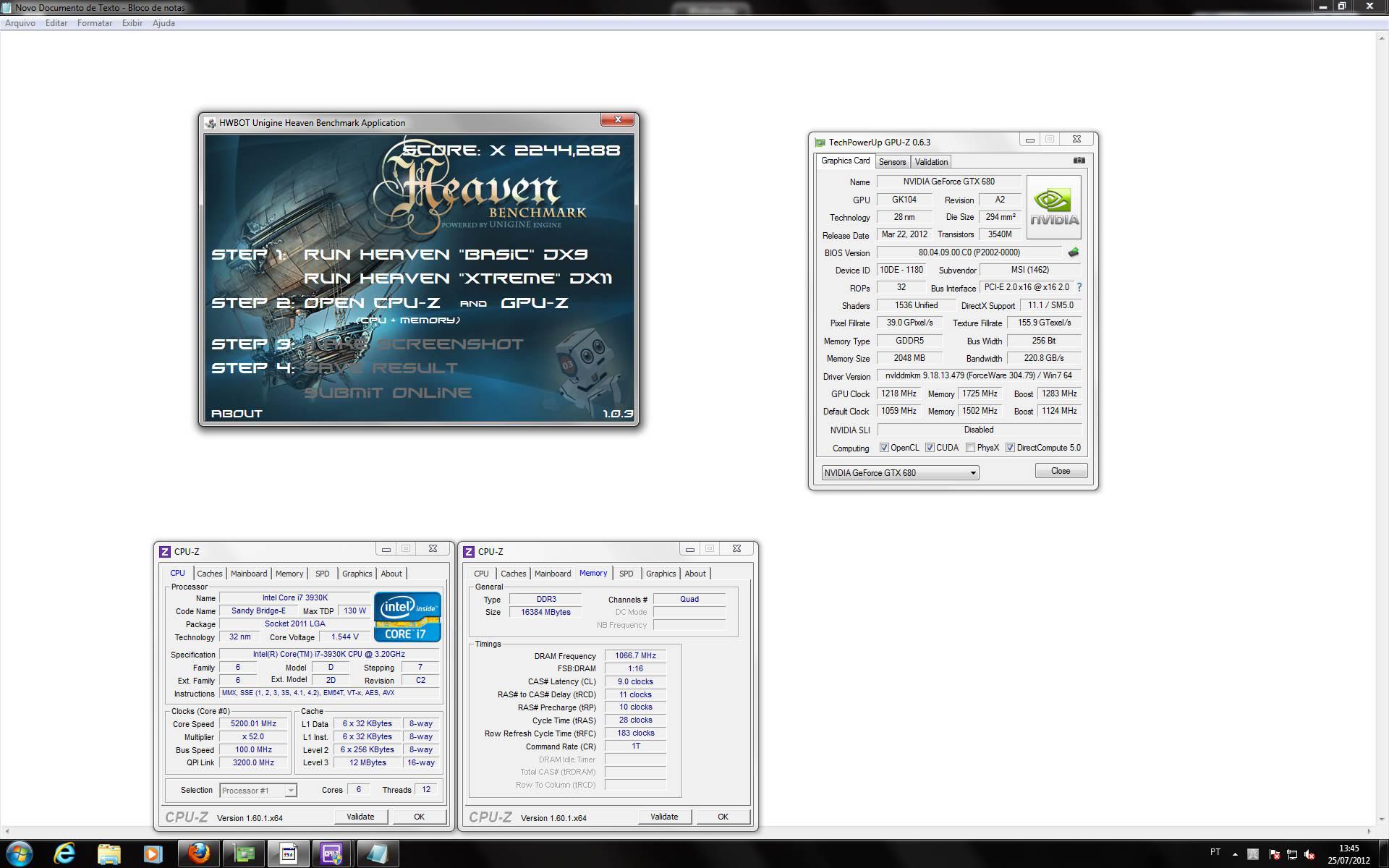The image size is (1389, 868).
Task: Click RUN HEAVEN "BASIC" DX9
Action: pyautogui.click(x=446, y=255)
